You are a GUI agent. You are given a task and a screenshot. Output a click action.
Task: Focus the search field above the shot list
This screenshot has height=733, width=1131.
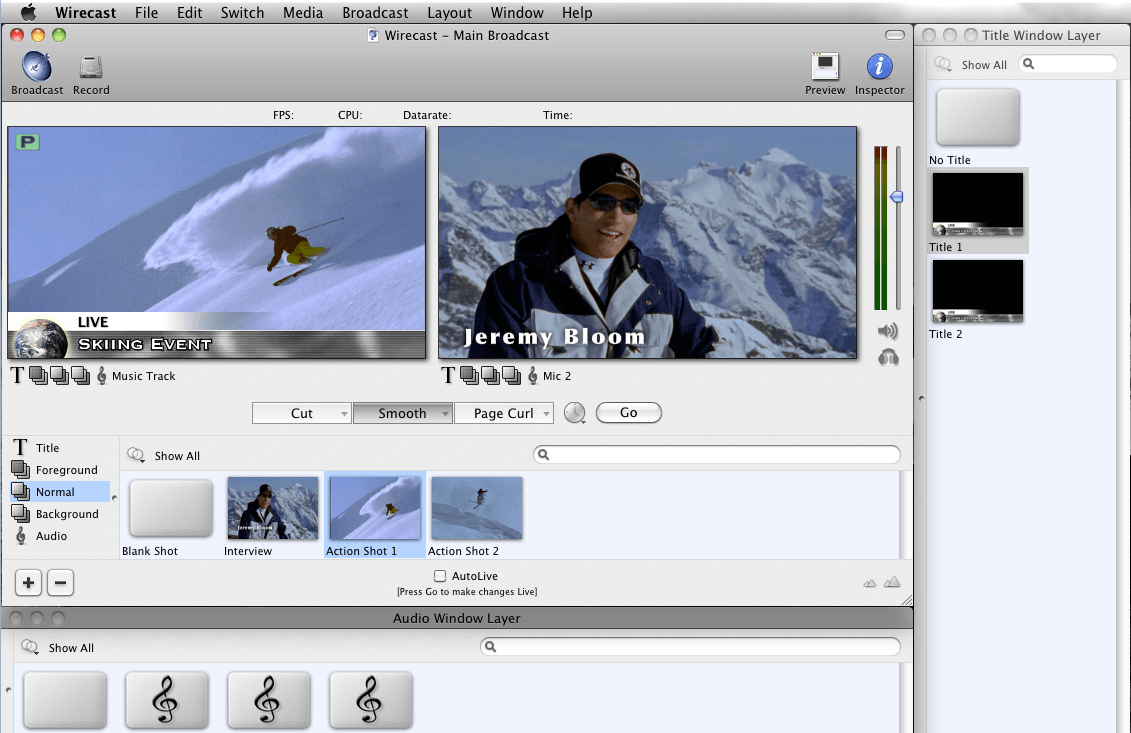tap(717, 455)
